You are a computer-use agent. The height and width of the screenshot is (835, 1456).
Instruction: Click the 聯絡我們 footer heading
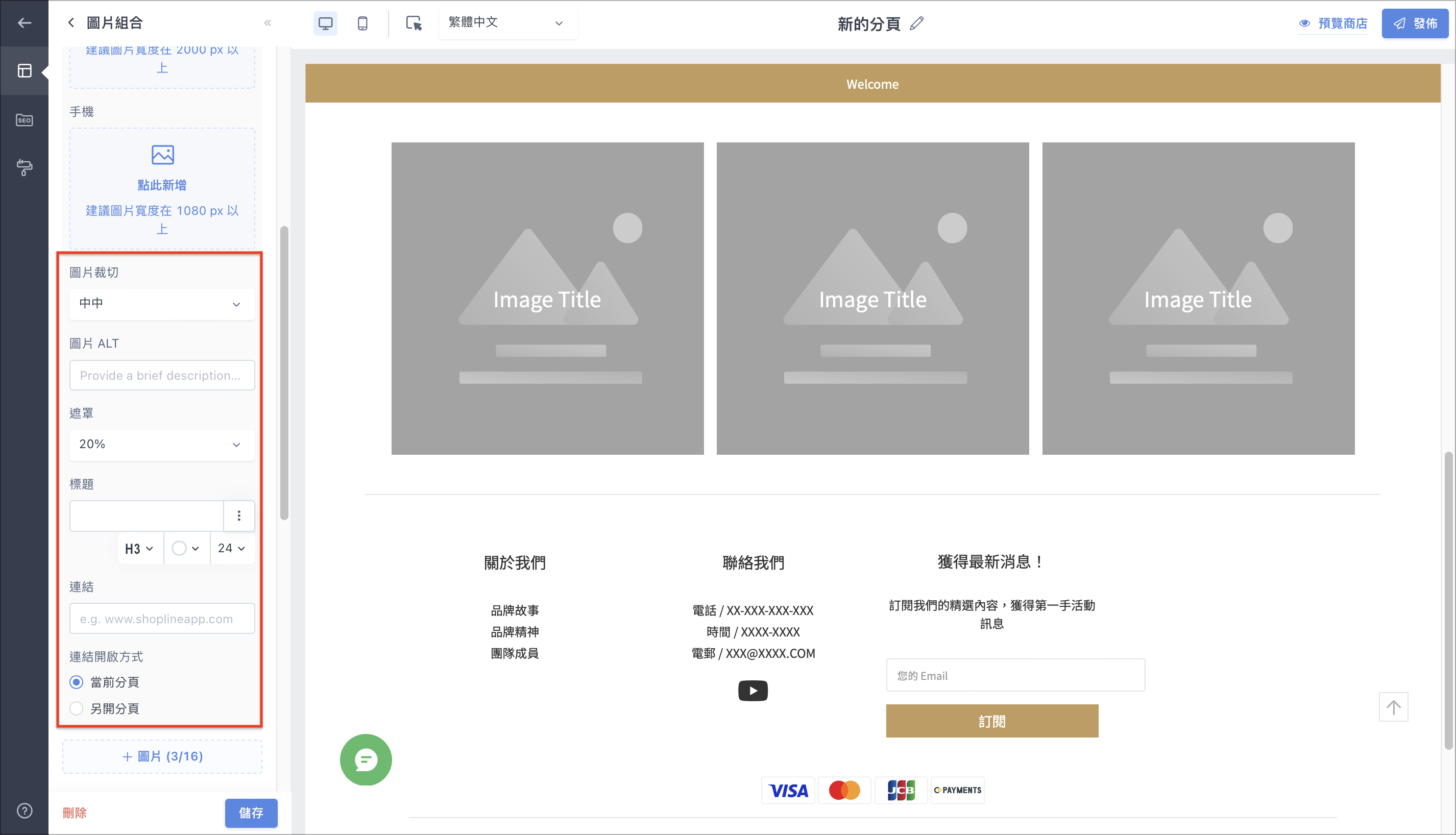click(753, 562)
